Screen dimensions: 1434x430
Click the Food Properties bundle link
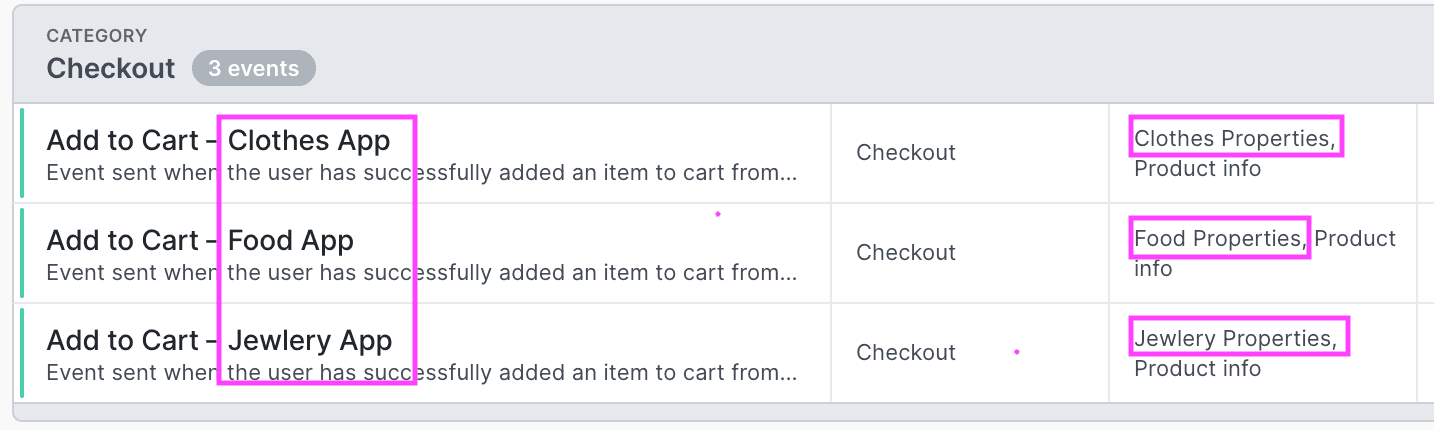(x=1218, y=238)
